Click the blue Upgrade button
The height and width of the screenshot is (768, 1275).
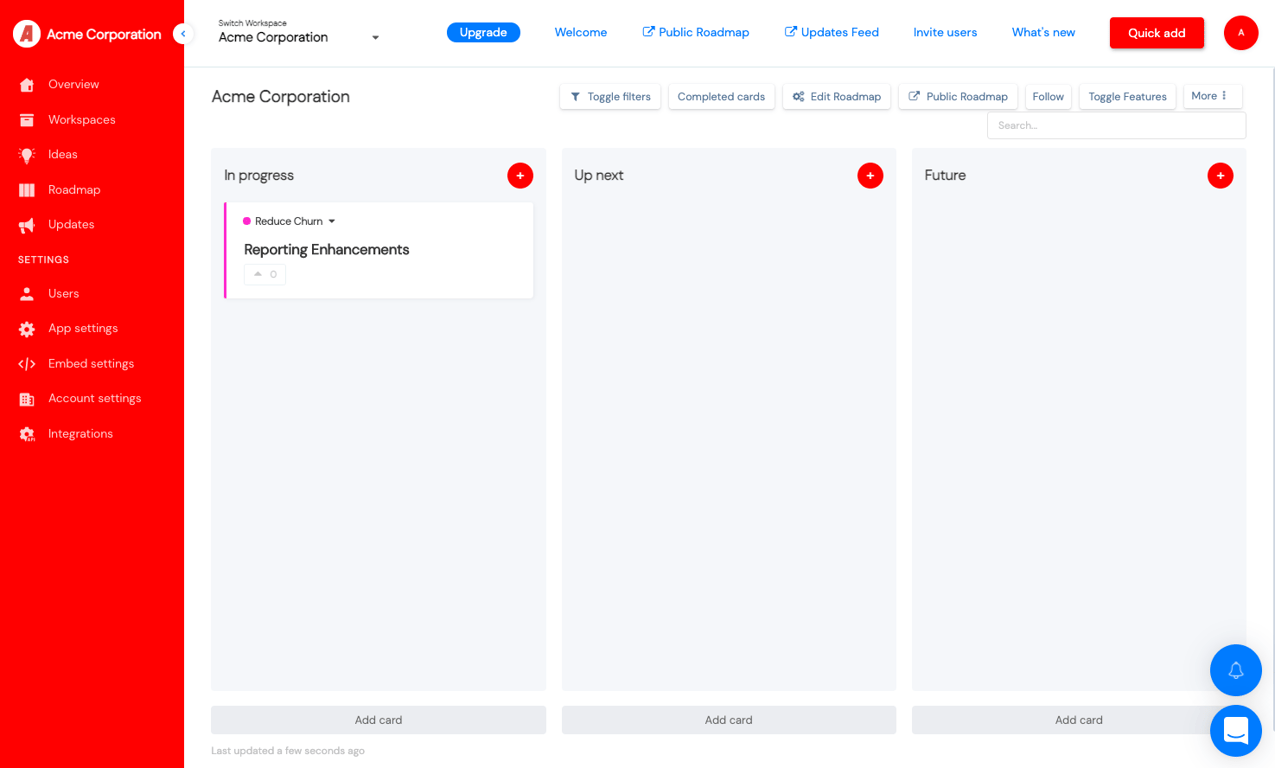(x=483, y=32)
